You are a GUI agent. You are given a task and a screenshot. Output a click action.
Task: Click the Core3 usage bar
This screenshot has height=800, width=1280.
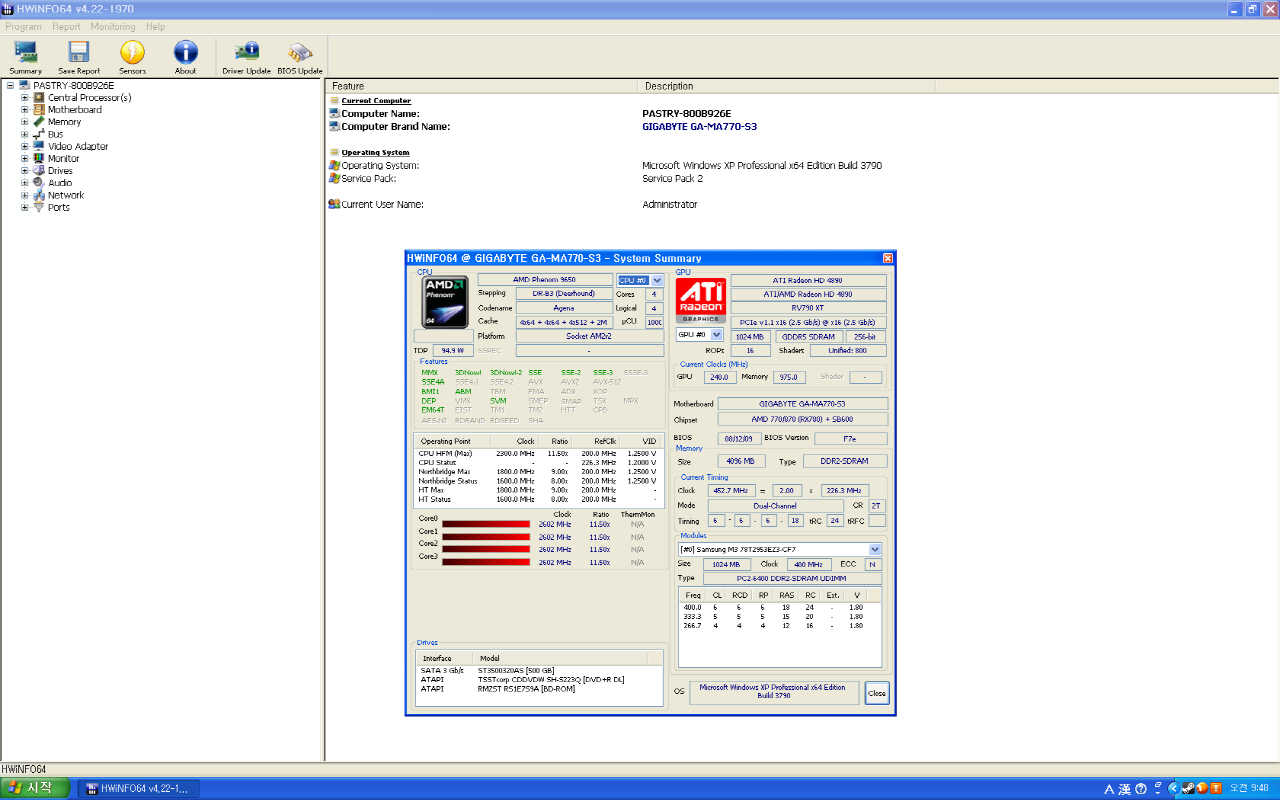[486, 562]
